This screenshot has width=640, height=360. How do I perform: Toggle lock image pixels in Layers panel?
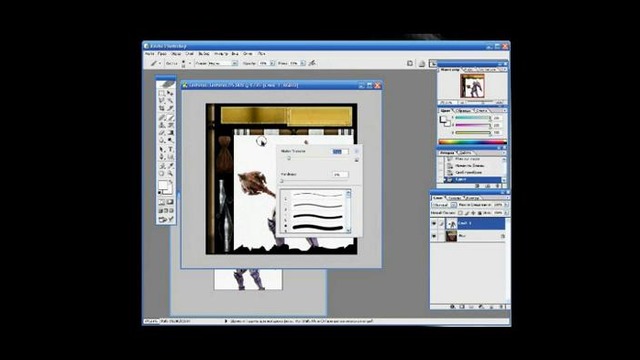point(467,213)
